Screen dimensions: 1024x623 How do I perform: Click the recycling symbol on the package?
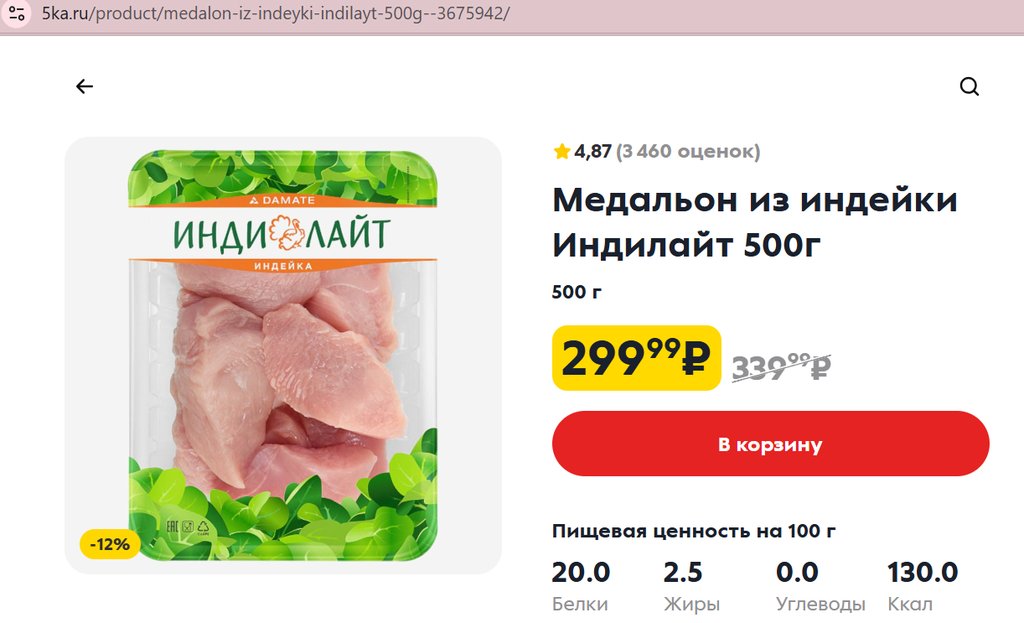pyautogui.click(x=203, y=525)
